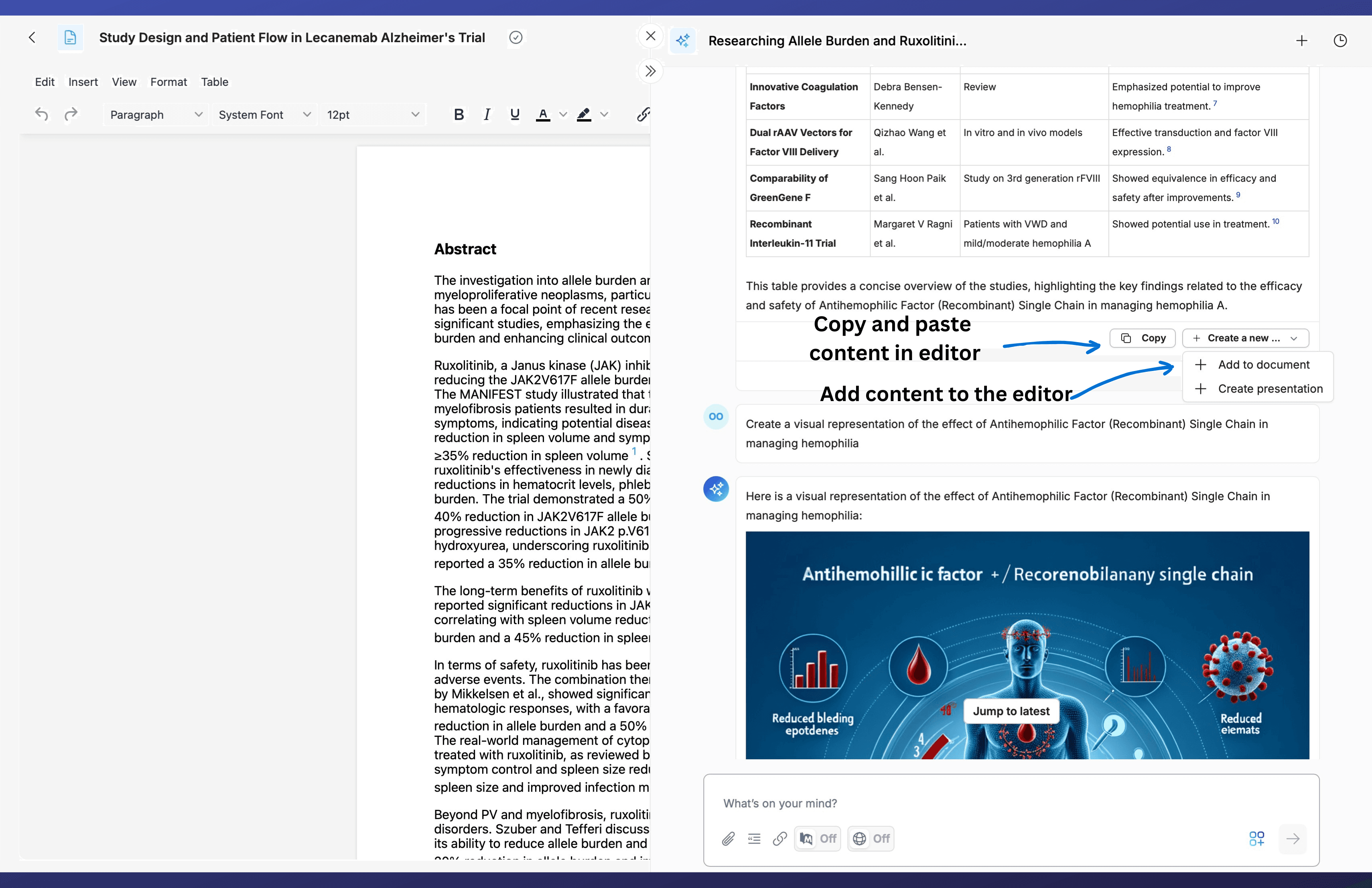Open the apps grid plus icon

1257,838
